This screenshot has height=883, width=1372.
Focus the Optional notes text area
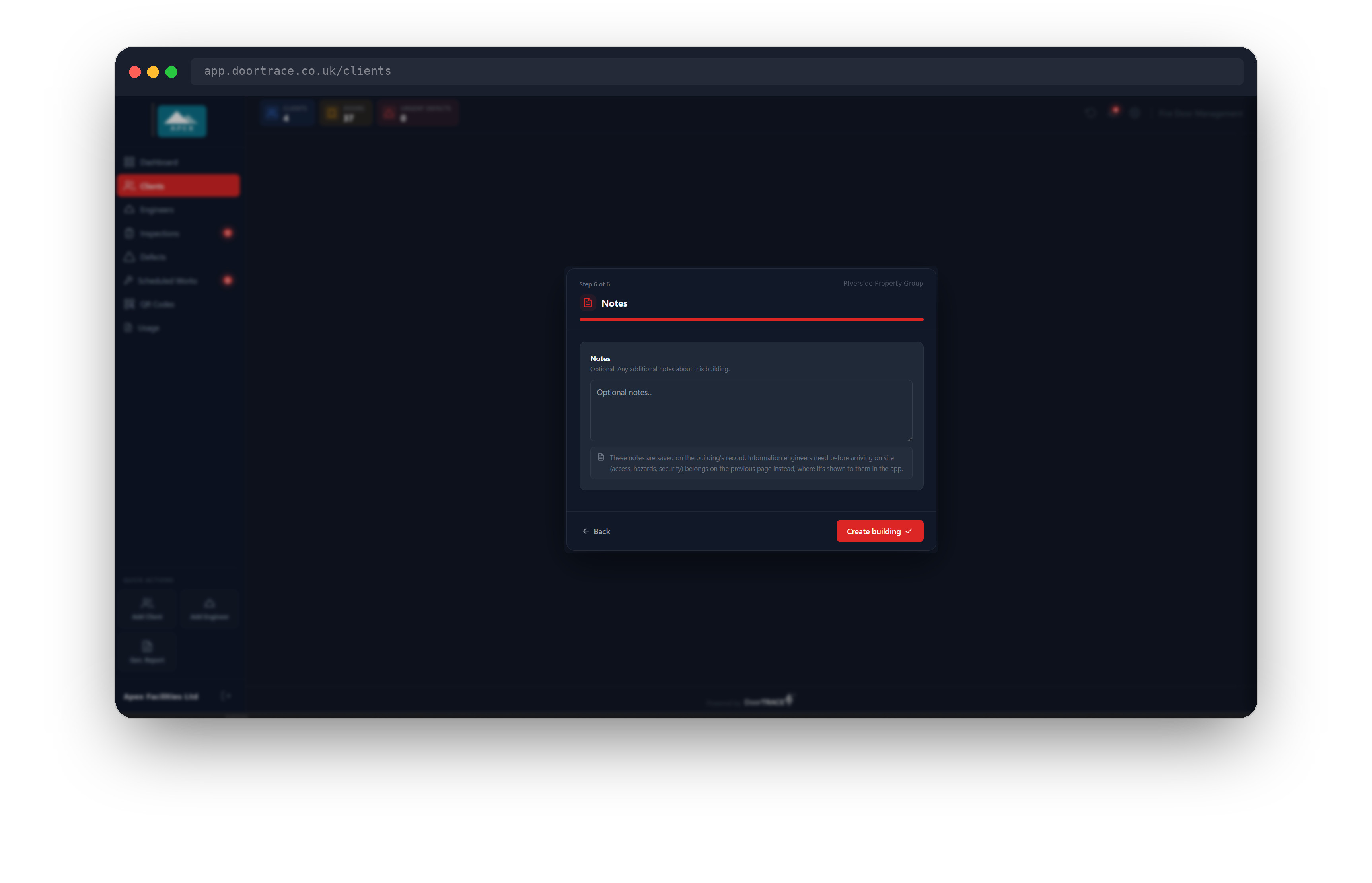(x=751, y=410)
